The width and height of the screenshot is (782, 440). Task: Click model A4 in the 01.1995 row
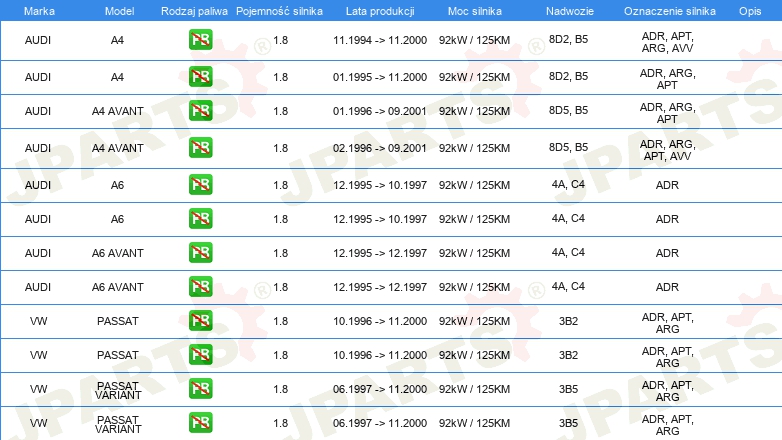tap(117, 77)
